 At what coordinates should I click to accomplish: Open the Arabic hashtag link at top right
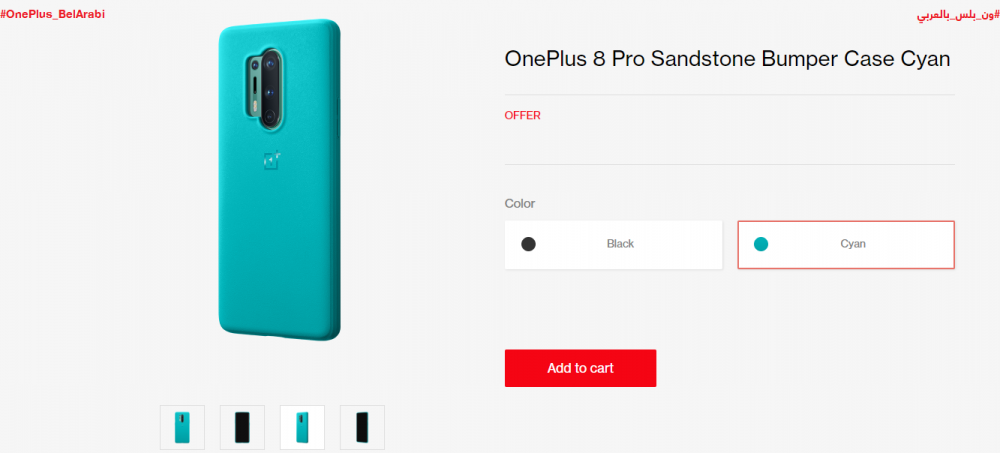958,15
